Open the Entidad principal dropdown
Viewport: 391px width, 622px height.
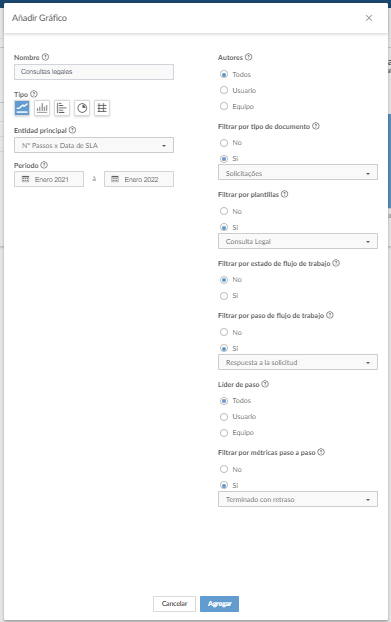coord(94,145)
